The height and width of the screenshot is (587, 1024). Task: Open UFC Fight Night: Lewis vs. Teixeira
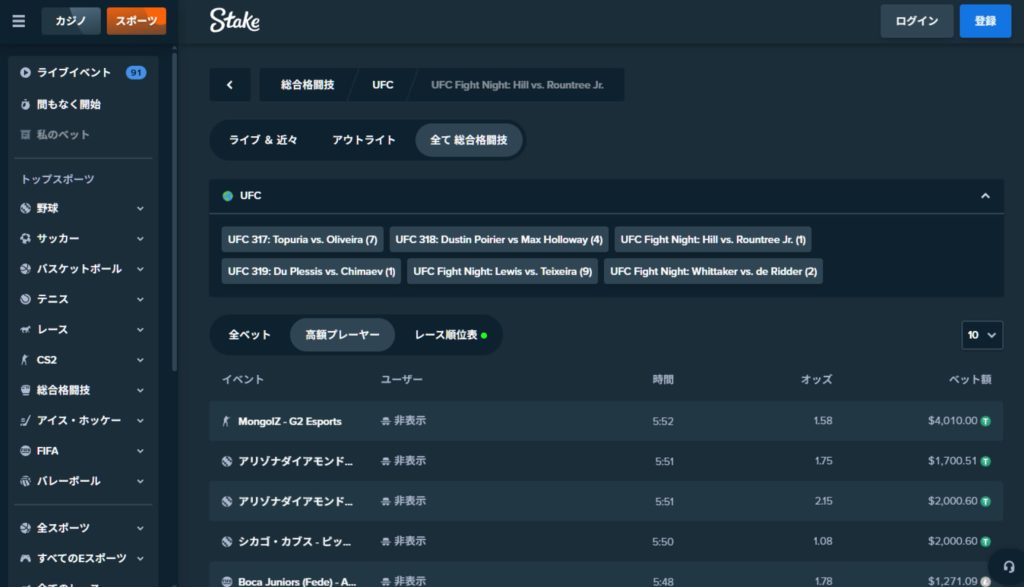[502, 271]
